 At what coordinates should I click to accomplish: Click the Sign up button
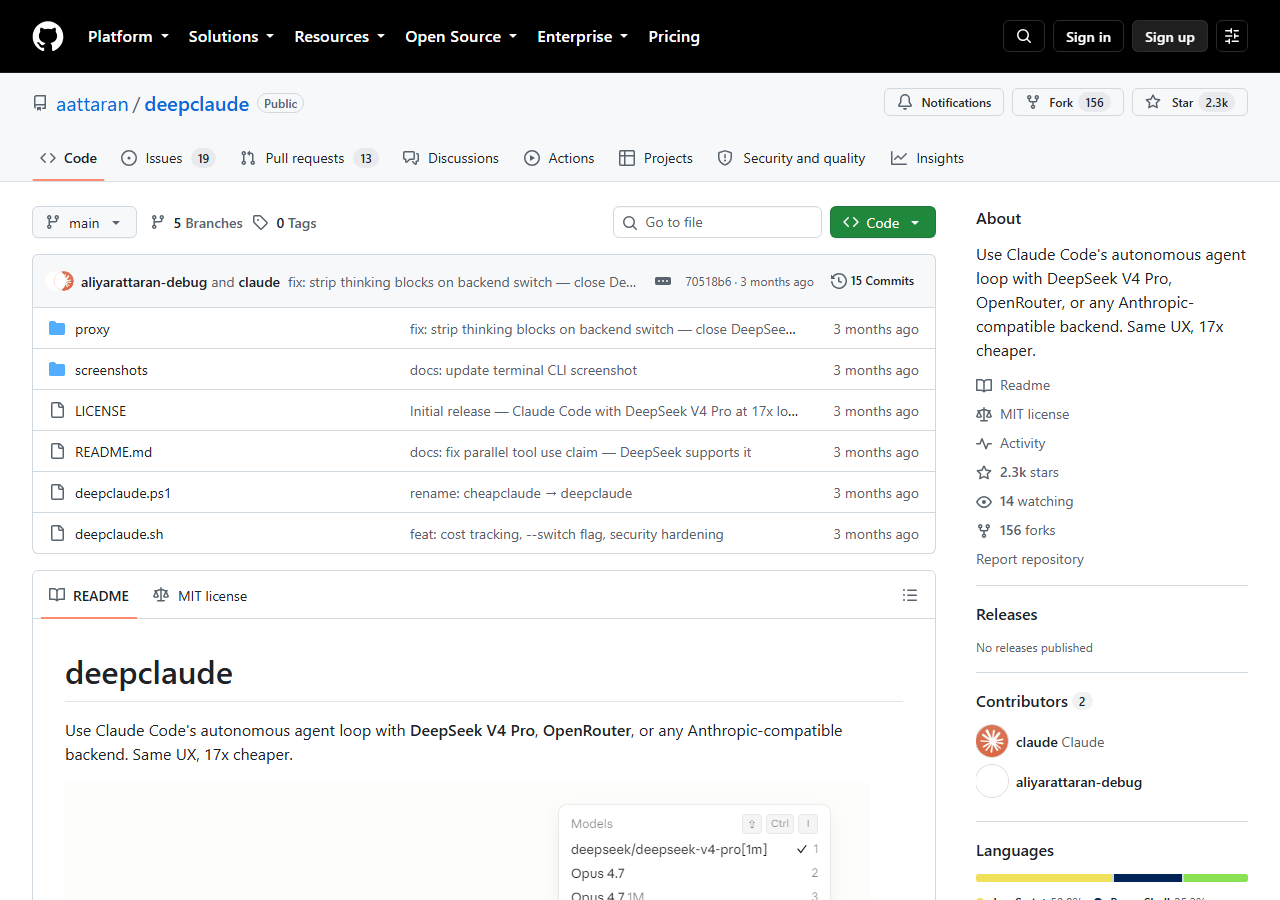pyautogui.click(x=1170, y=37)
